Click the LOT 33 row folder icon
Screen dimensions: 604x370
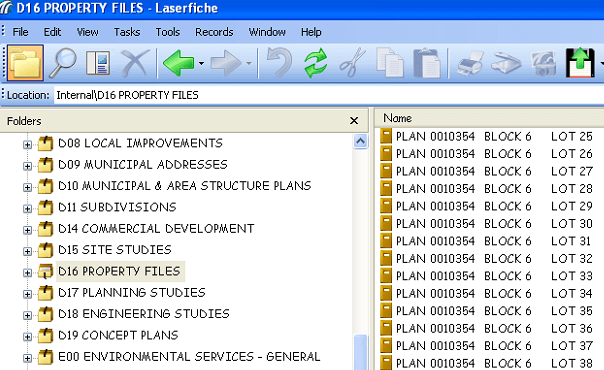[386, 275]
